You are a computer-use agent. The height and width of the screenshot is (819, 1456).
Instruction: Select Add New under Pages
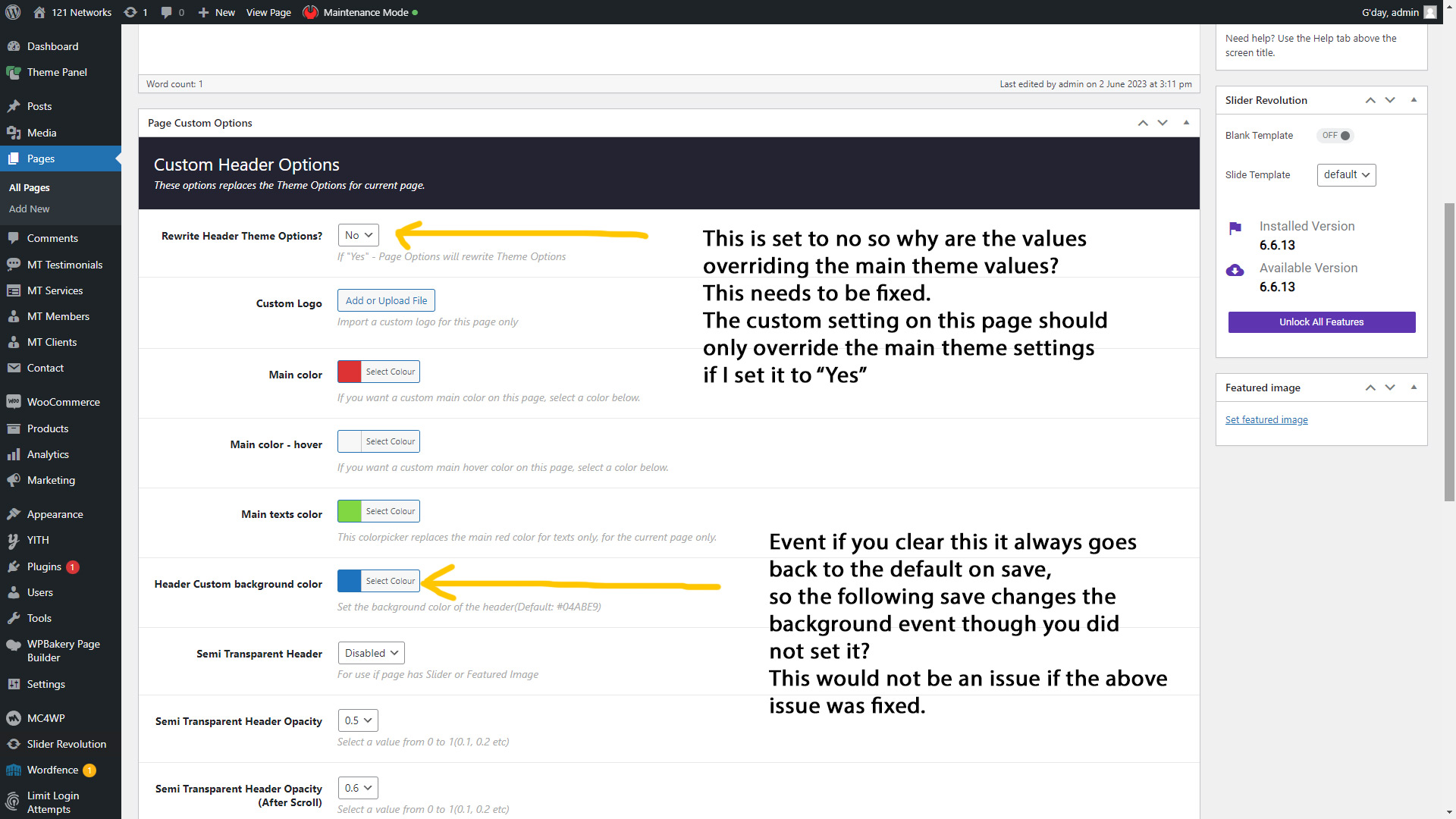pos(30,209)
